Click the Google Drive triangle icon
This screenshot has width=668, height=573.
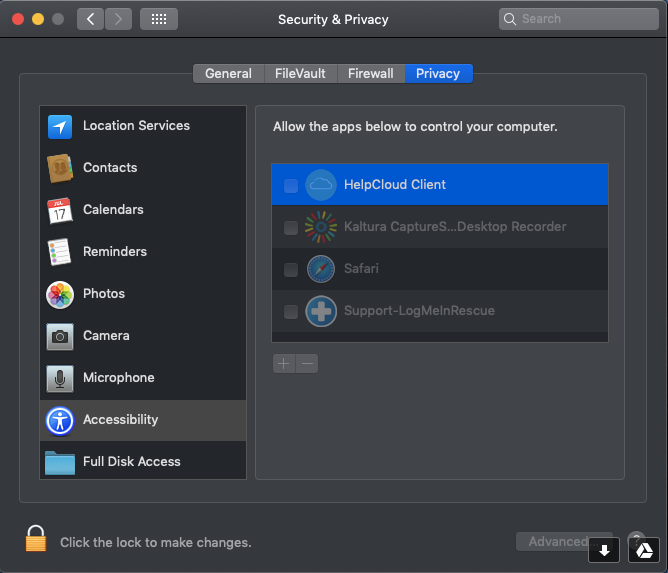pyautogui.click(x=644, y=550)
